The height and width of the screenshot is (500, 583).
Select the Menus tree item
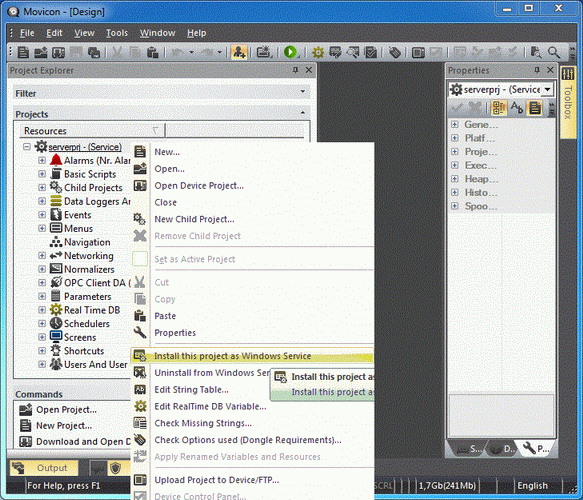(78, 228)
